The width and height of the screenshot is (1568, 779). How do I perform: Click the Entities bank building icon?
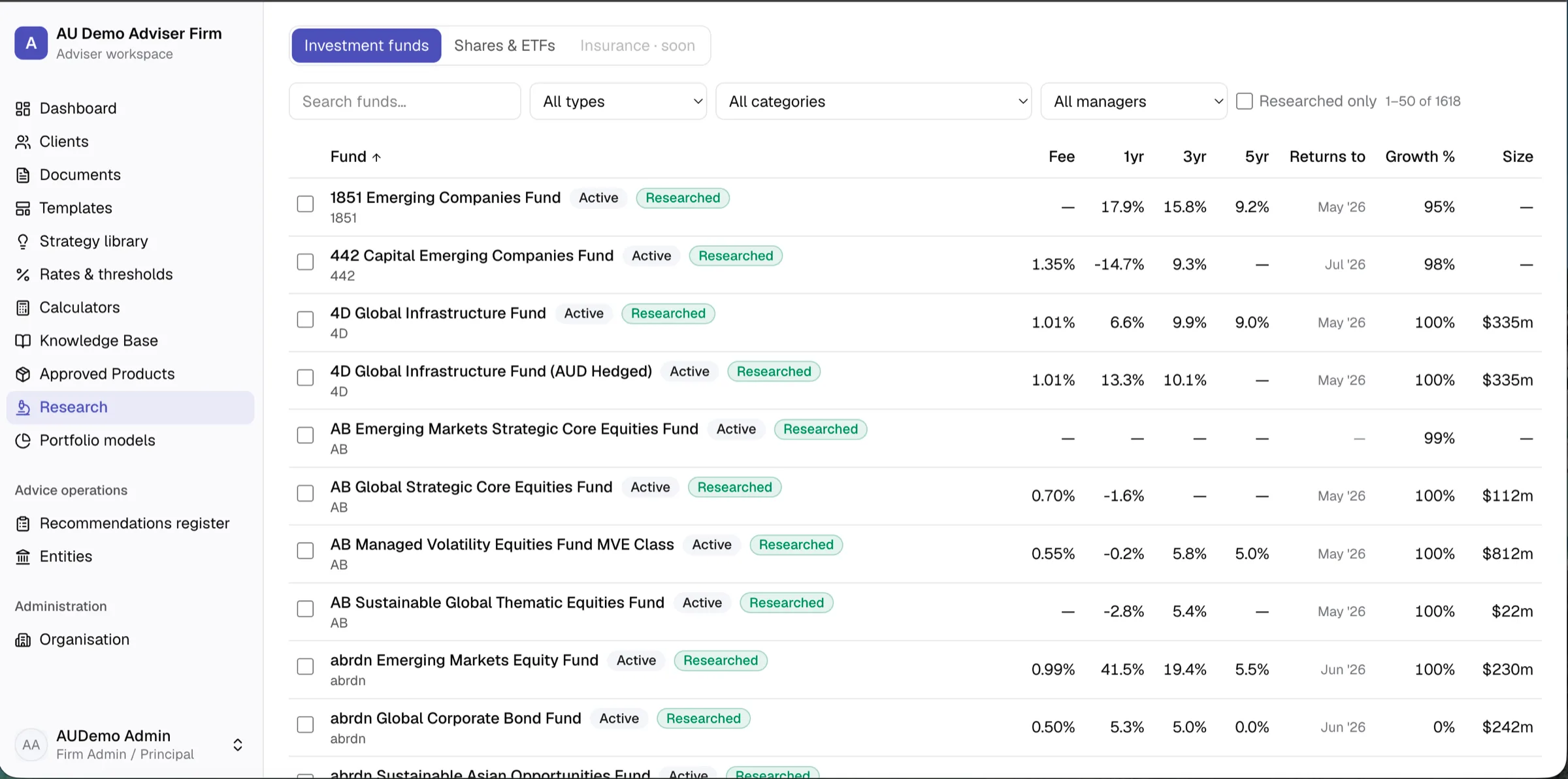(23, 557)
